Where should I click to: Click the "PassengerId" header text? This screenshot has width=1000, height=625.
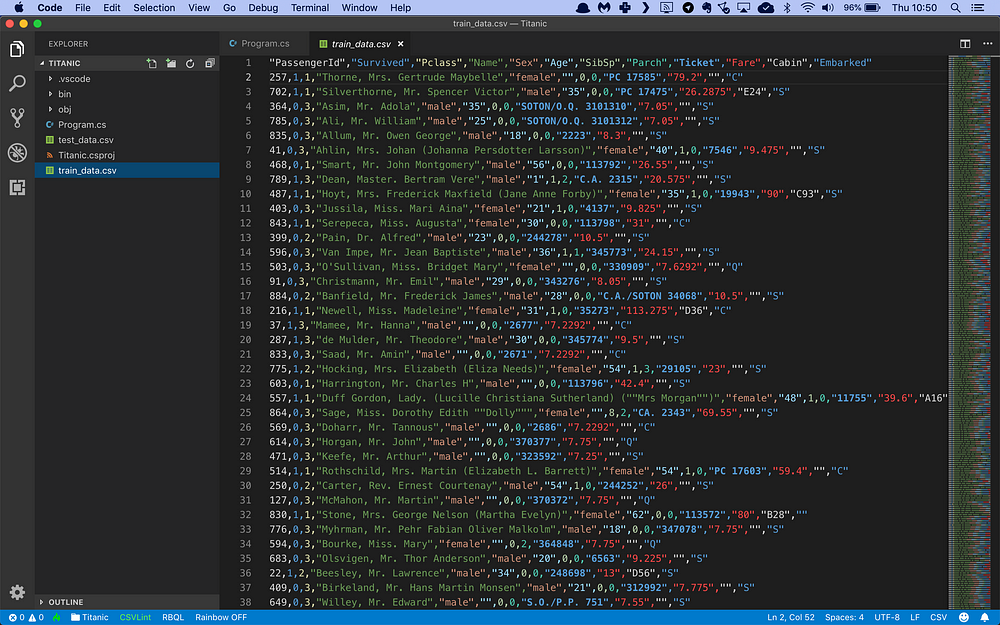pos(307,62)
